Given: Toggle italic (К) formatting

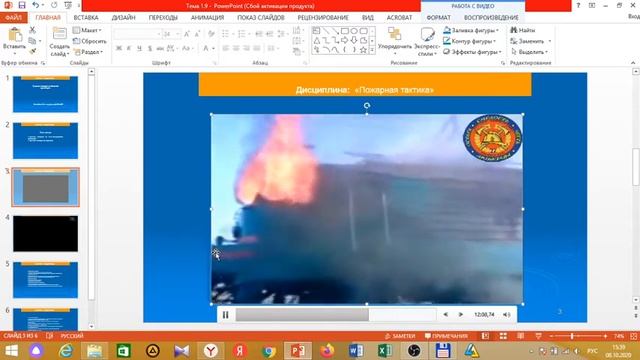Looking at the screenshot, I should (x=129, y=48).
